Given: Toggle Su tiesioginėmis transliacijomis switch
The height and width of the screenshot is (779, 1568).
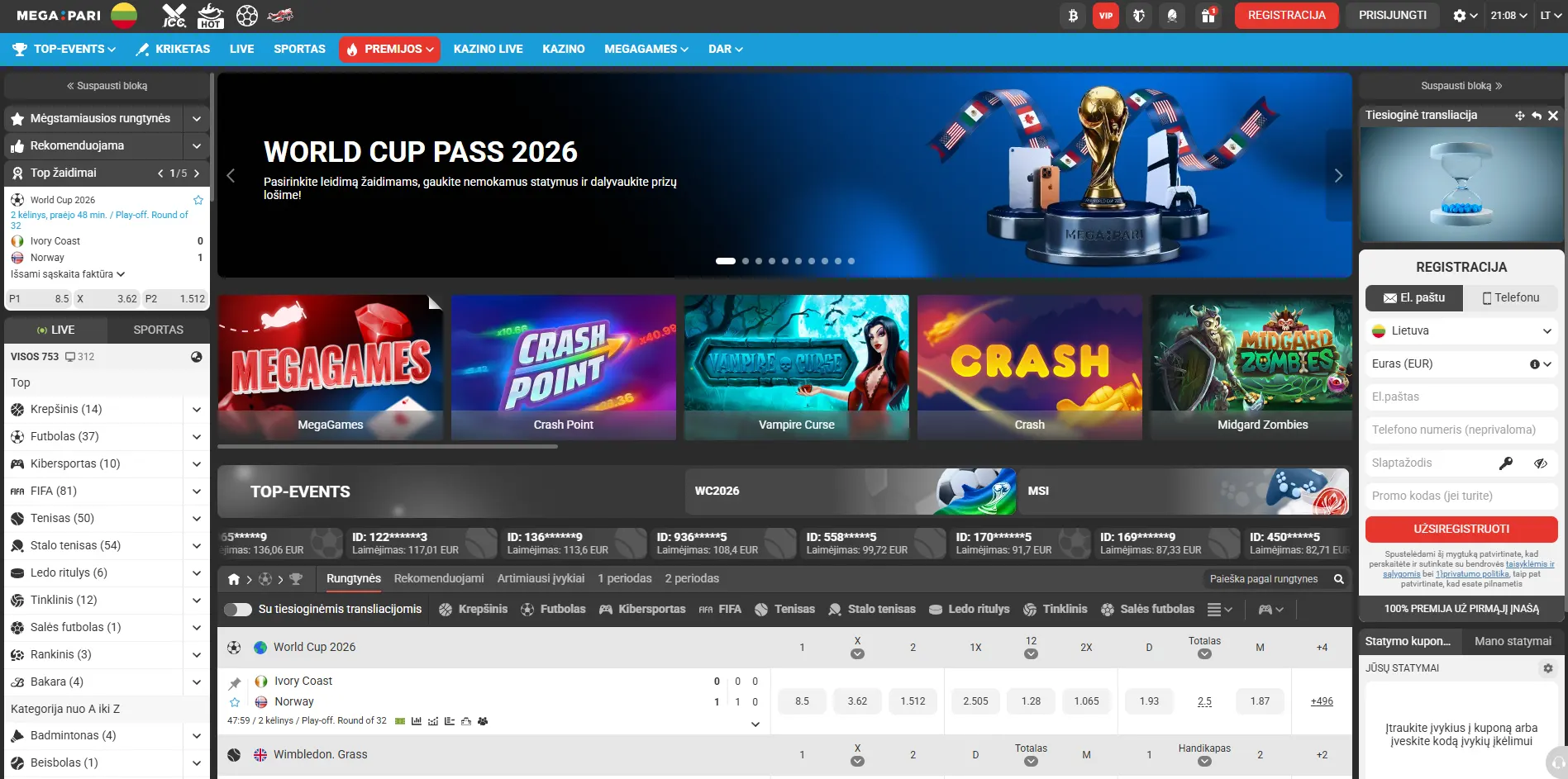Looking at the screenshot, I should pyautogui.click(x=238, y=610).
